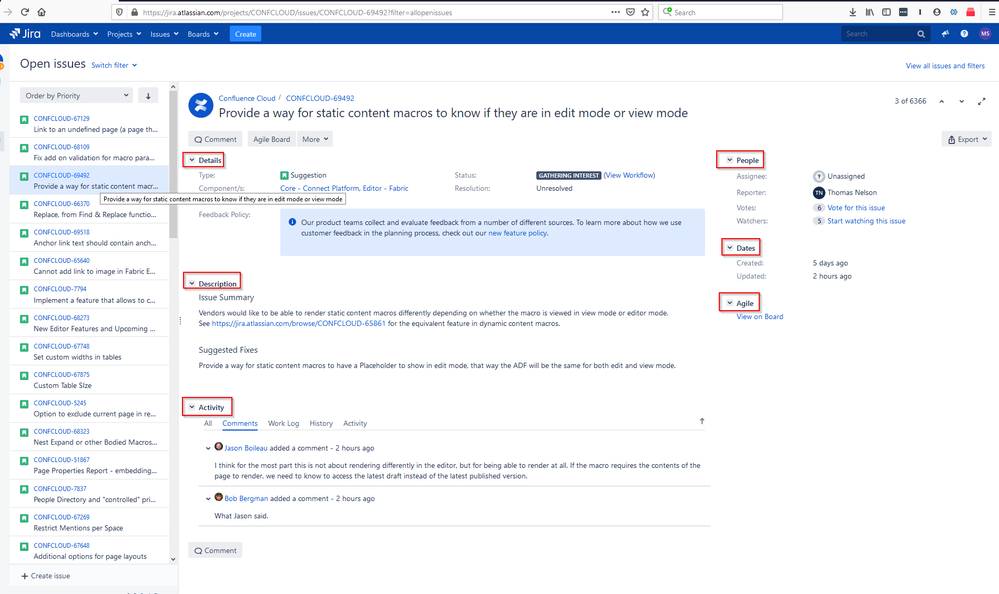
Task: Select issue CONFCLOUD-67129 in list
Action: [89, 124]
